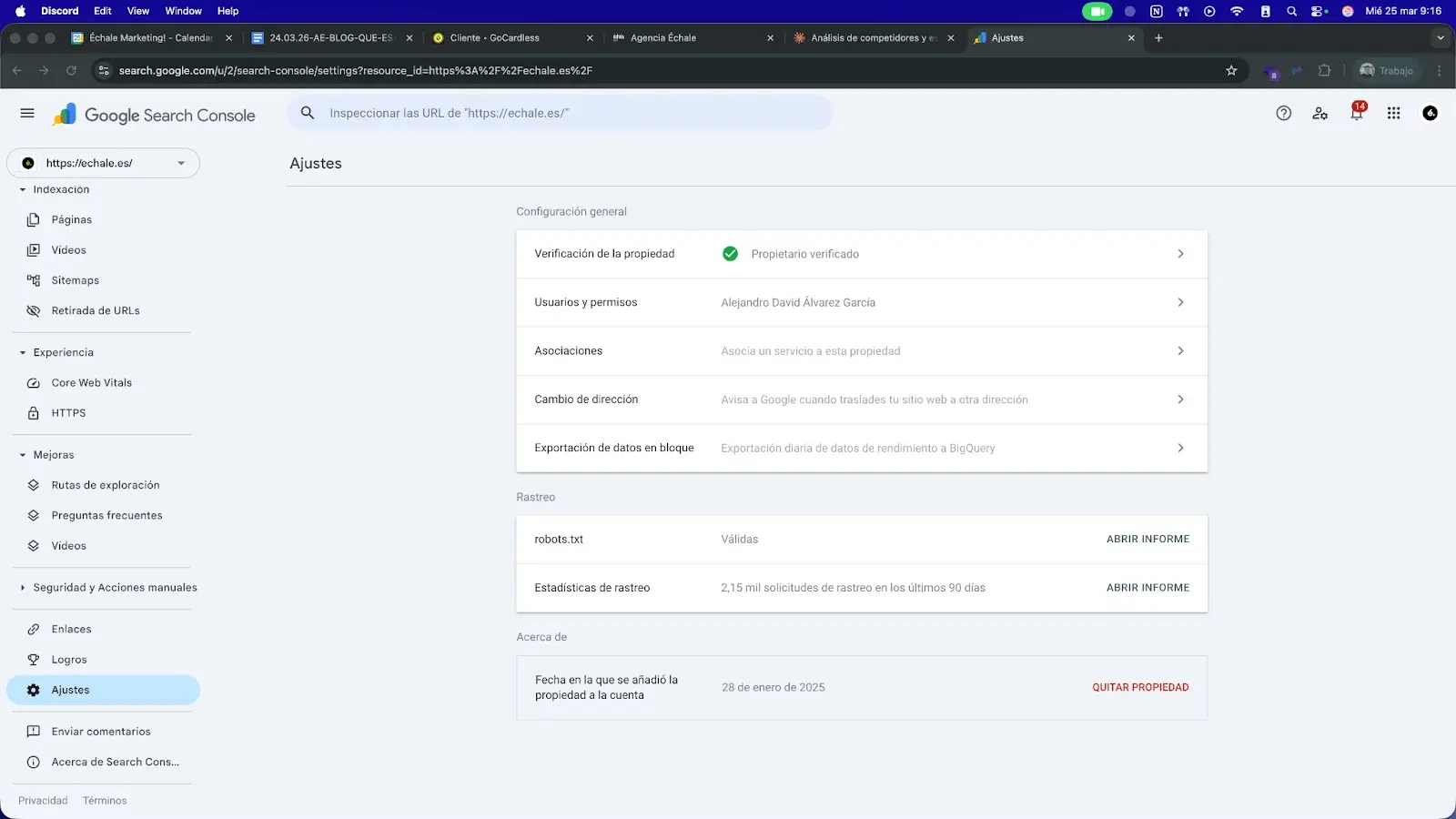Open the Window menu in the menu bar

(183, 10)
